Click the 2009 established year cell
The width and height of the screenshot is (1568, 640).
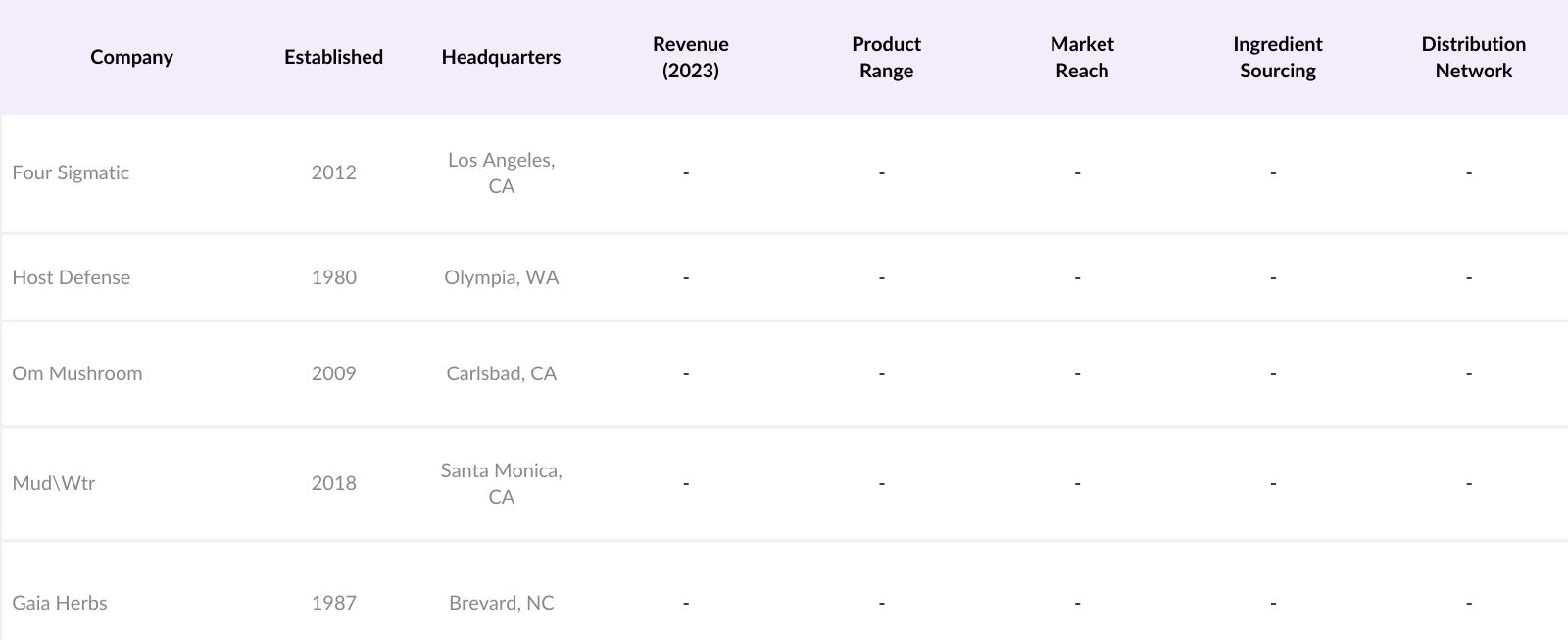tap(333, 373)
